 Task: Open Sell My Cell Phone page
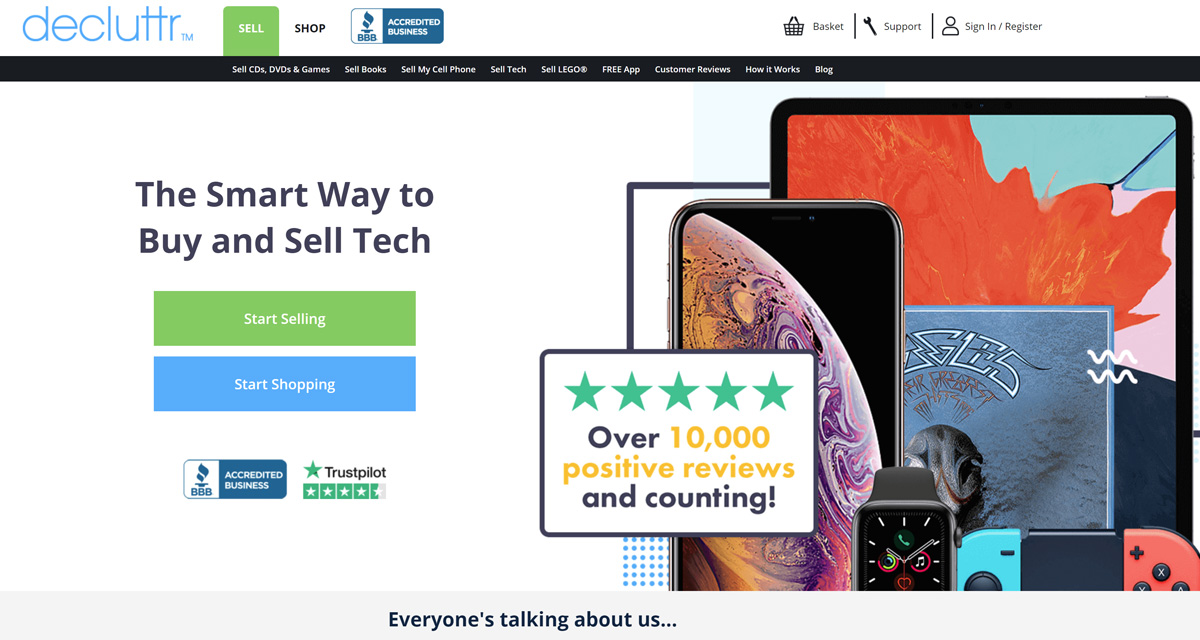[438, 70]
